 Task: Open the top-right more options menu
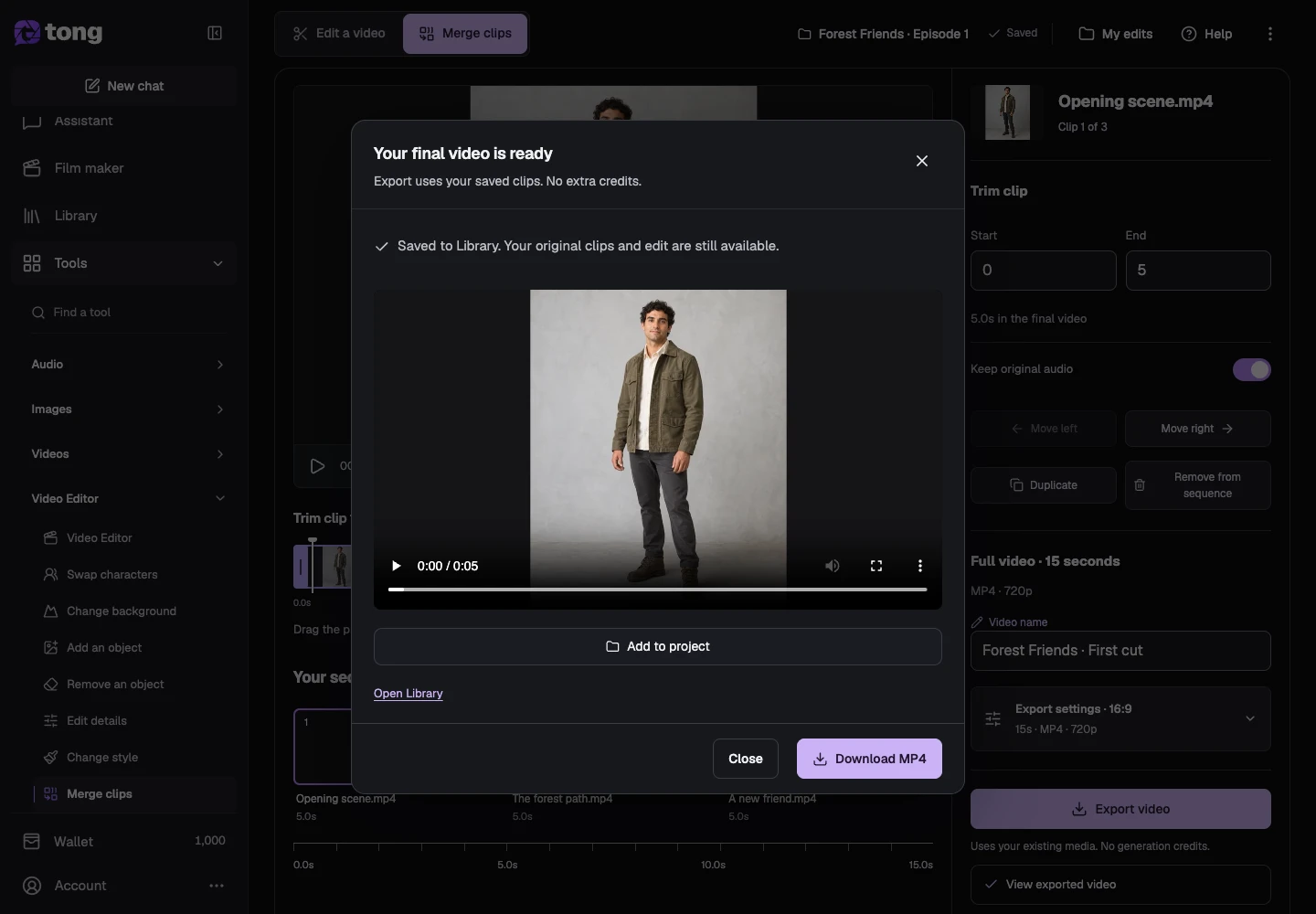pos(1270,34)
